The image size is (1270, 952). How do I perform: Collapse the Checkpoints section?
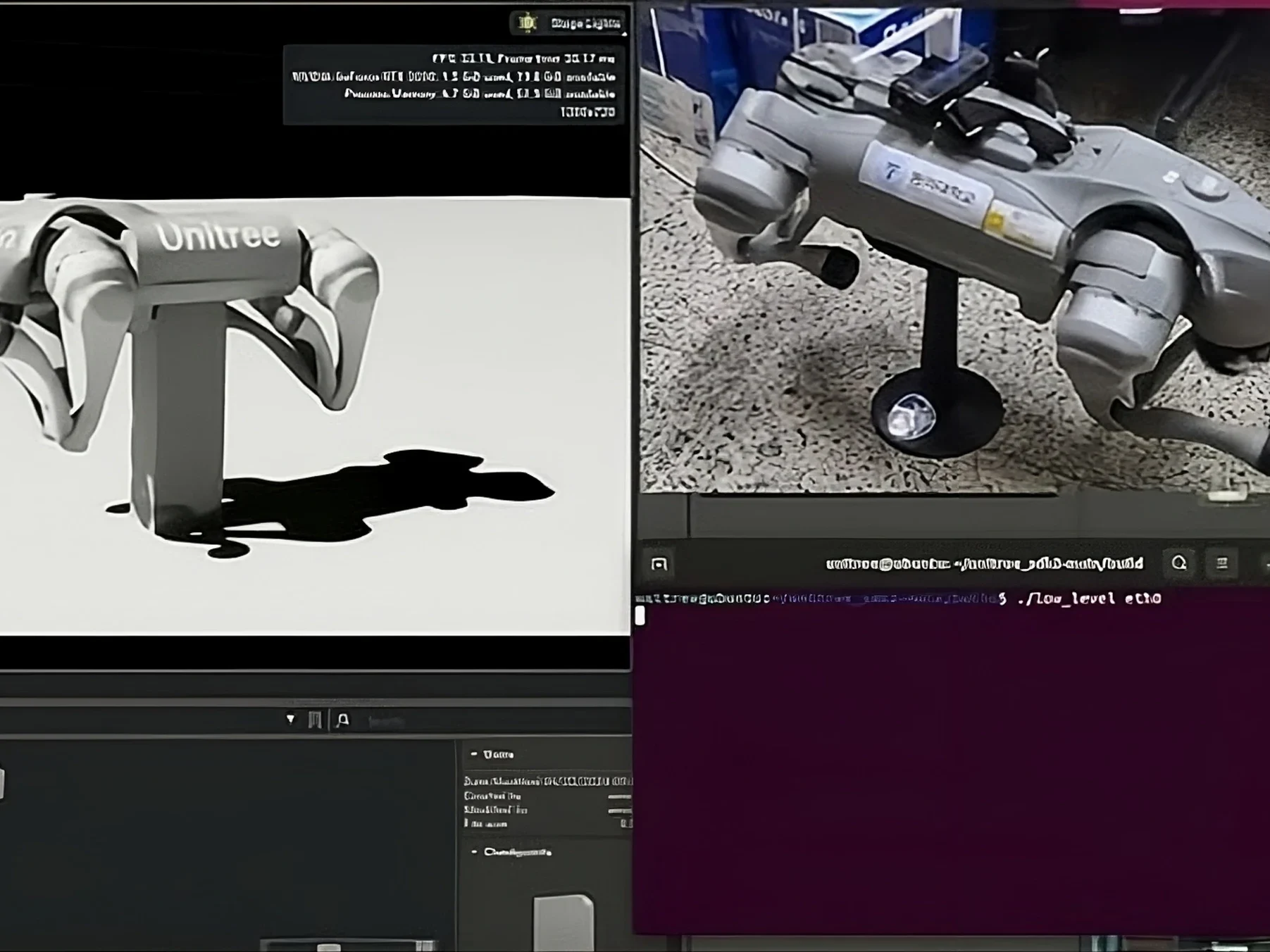click(474, 852)
